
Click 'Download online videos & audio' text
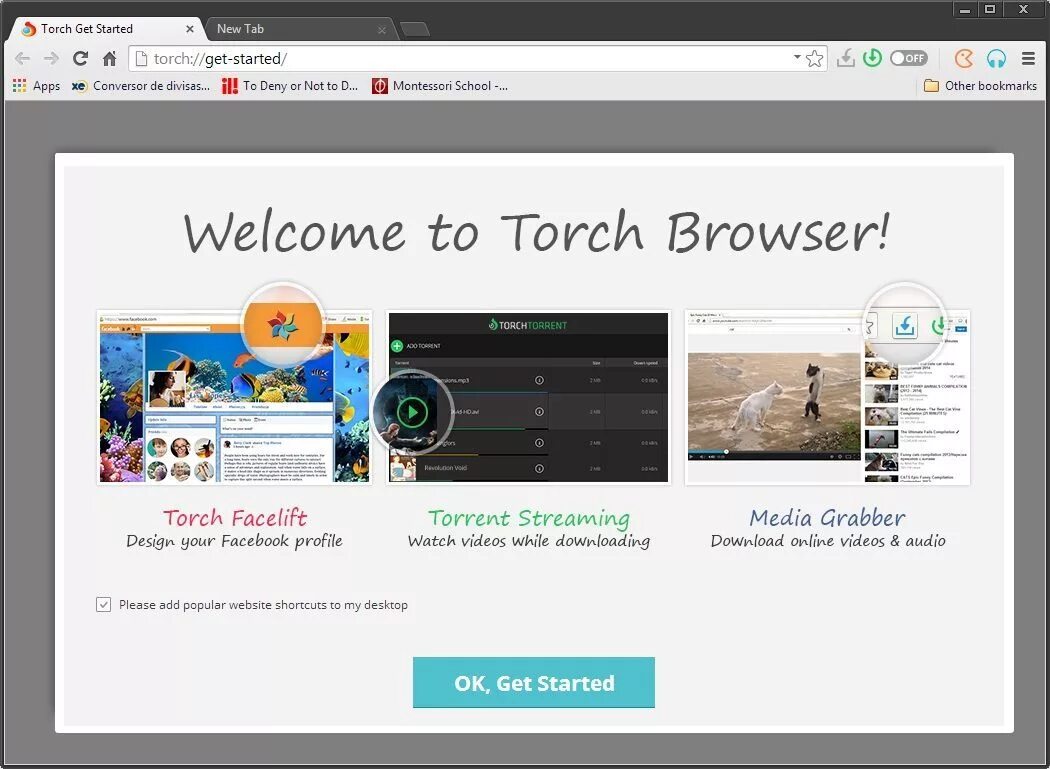(x=828, y=541)
